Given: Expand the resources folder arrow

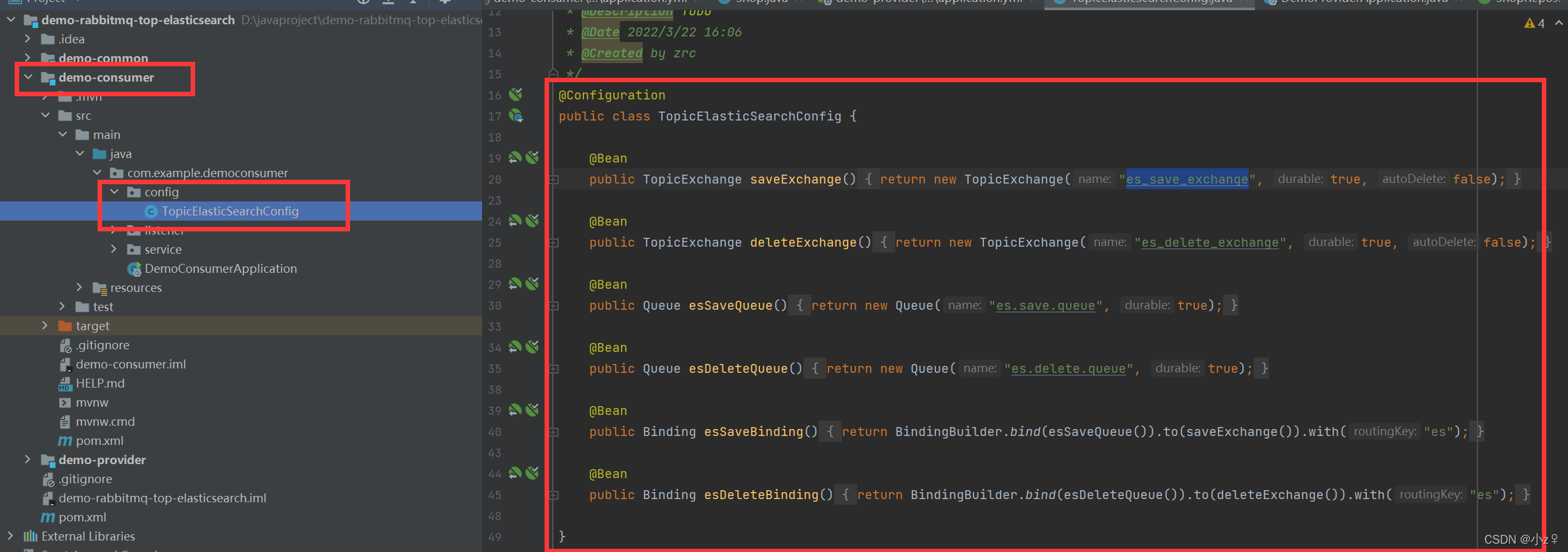Looking at the screenshot, I should pyautogui.click(x=80, y=287).
